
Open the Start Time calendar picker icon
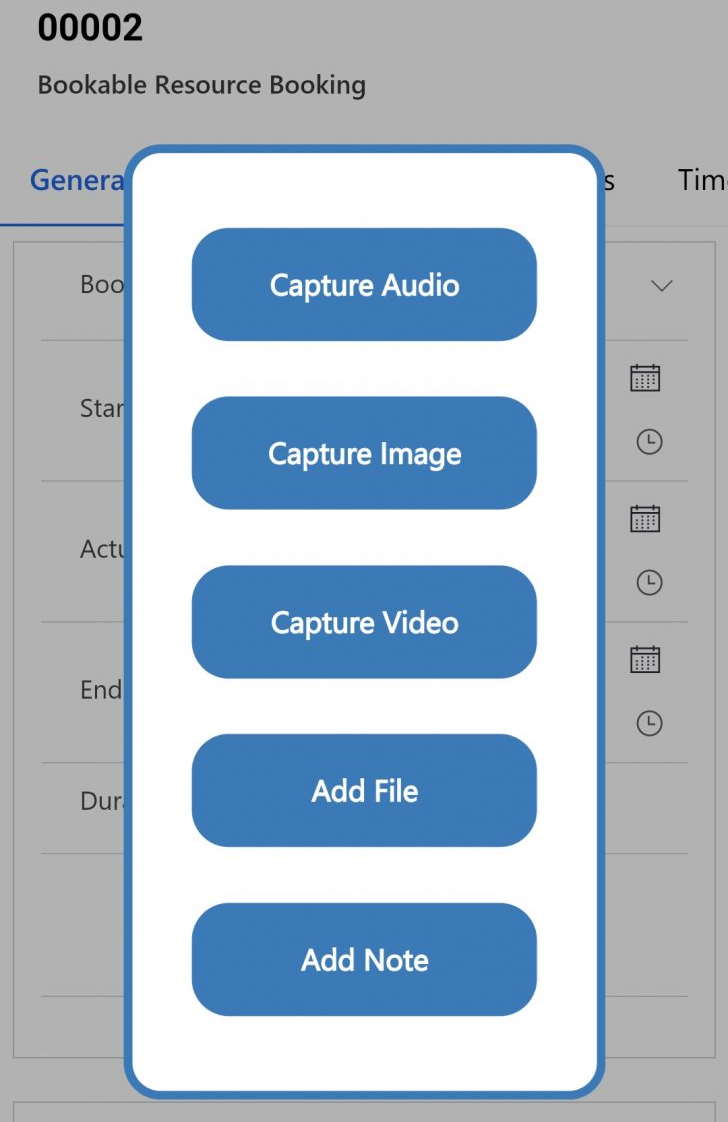(x=645, y=378)
